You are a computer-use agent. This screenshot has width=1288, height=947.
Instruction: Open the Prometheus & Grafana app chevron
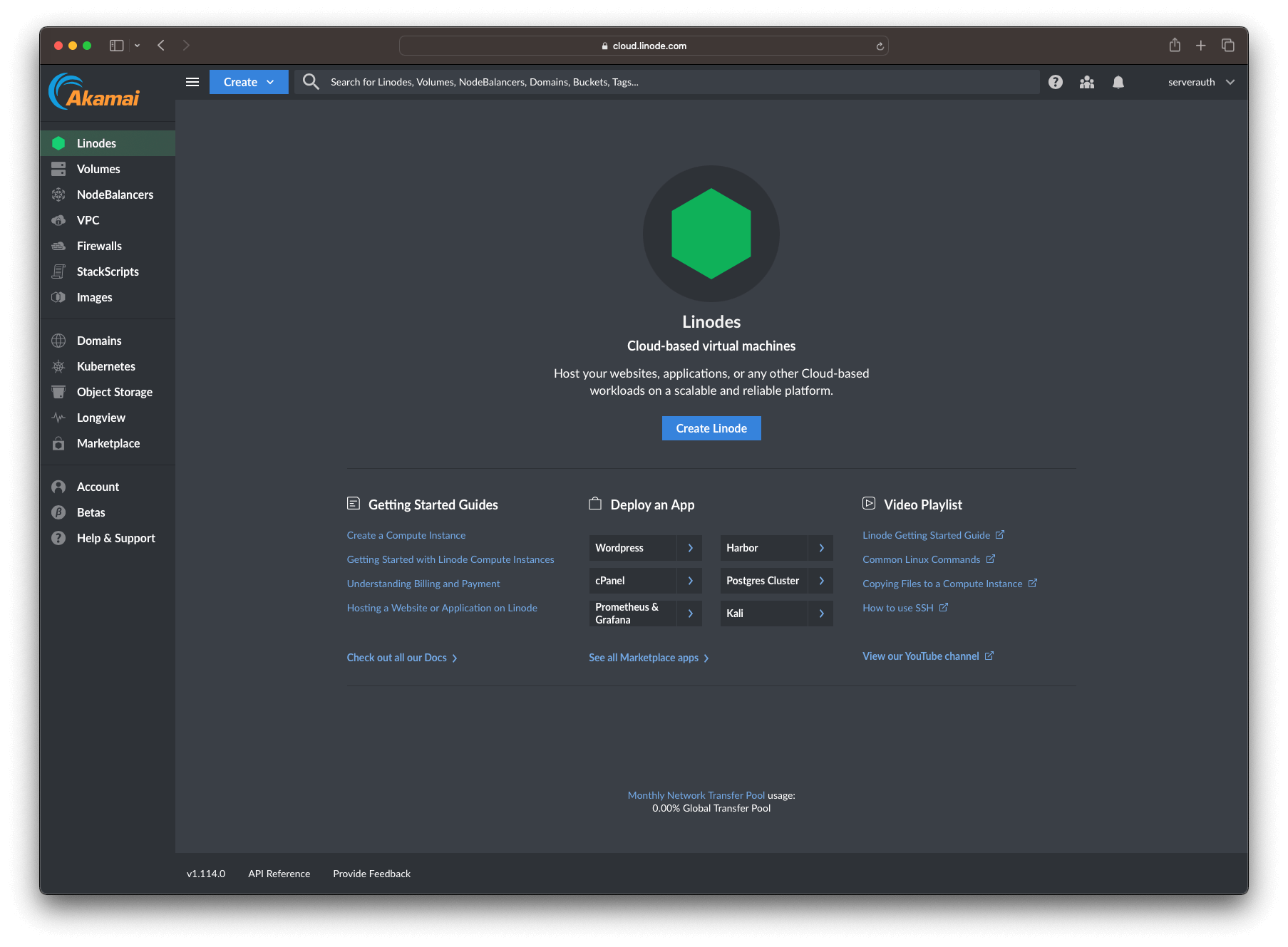(690, 614)
